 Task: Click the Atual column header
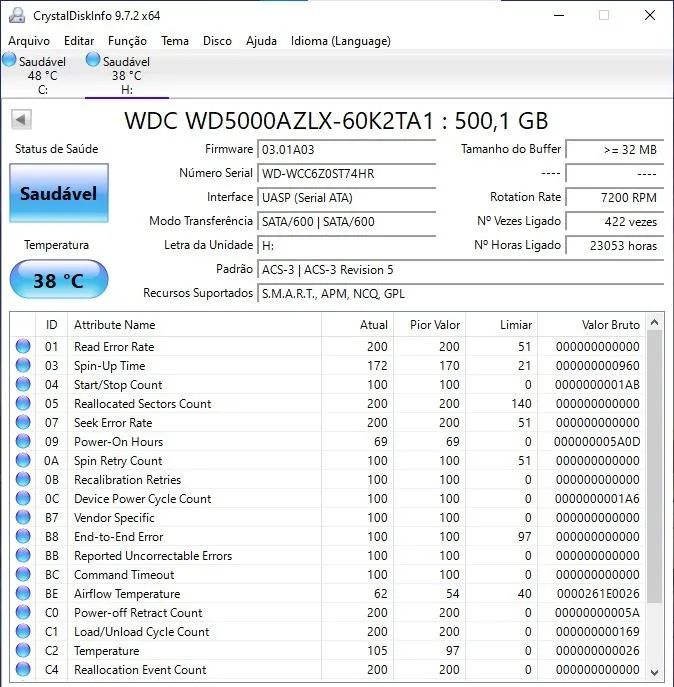[x=358, y=325]
